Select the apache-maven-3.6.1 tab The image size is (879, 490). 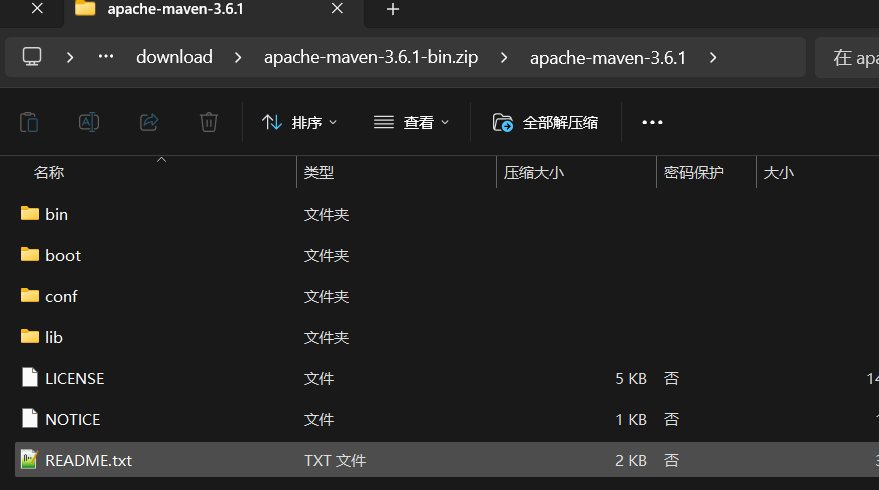point(214,11)
